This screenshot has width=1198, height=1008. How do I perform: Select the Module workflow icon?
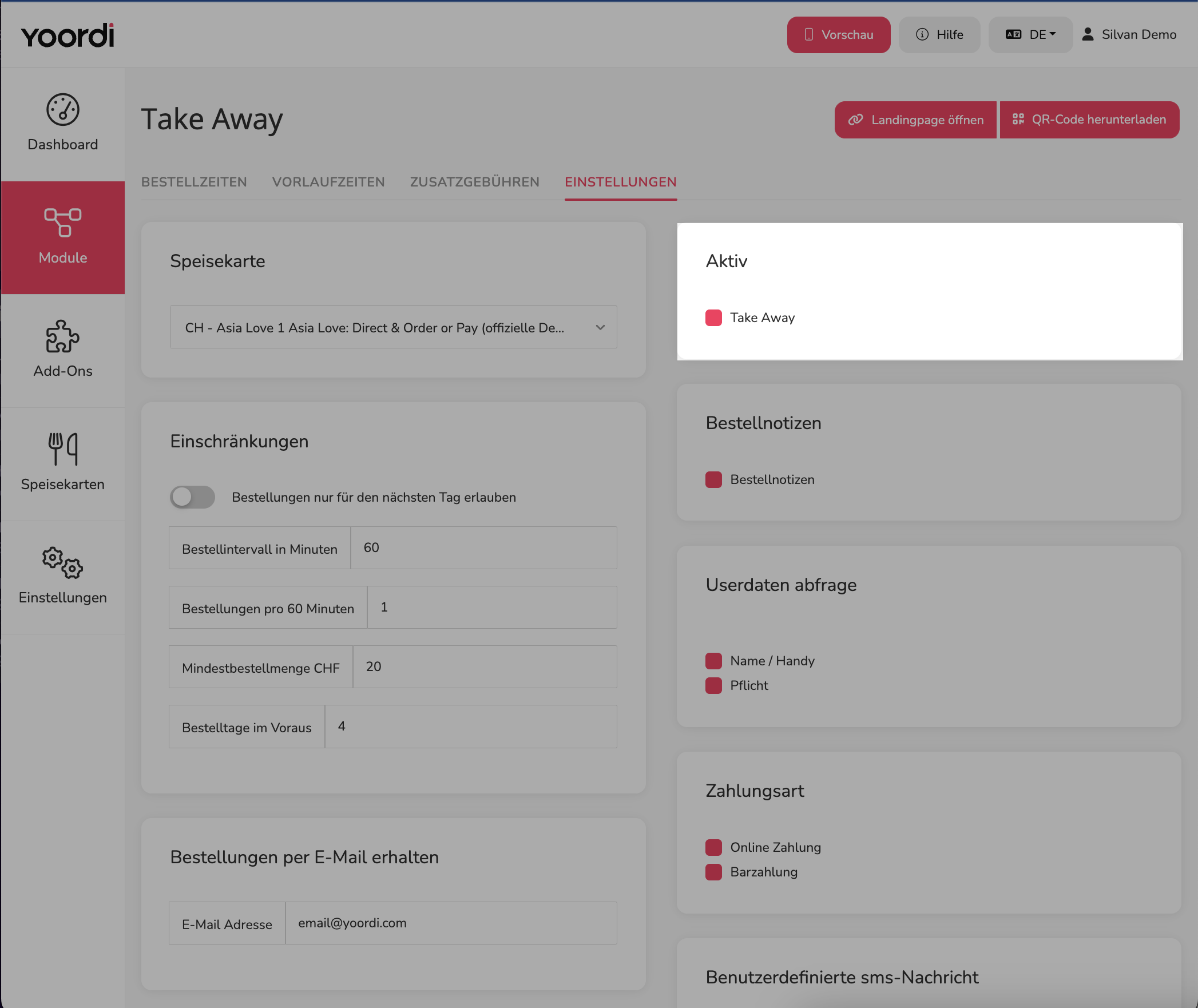pos(63,223)
